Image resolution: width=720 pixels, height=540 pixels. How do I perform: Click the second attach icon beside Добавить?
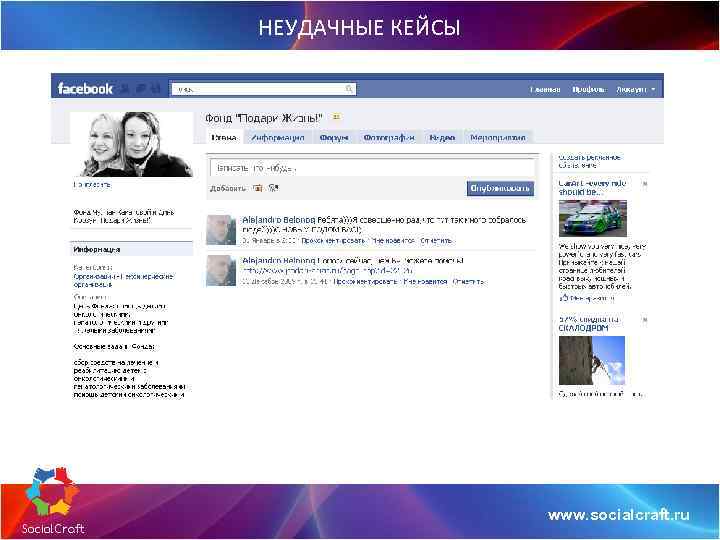coord(274,188)
